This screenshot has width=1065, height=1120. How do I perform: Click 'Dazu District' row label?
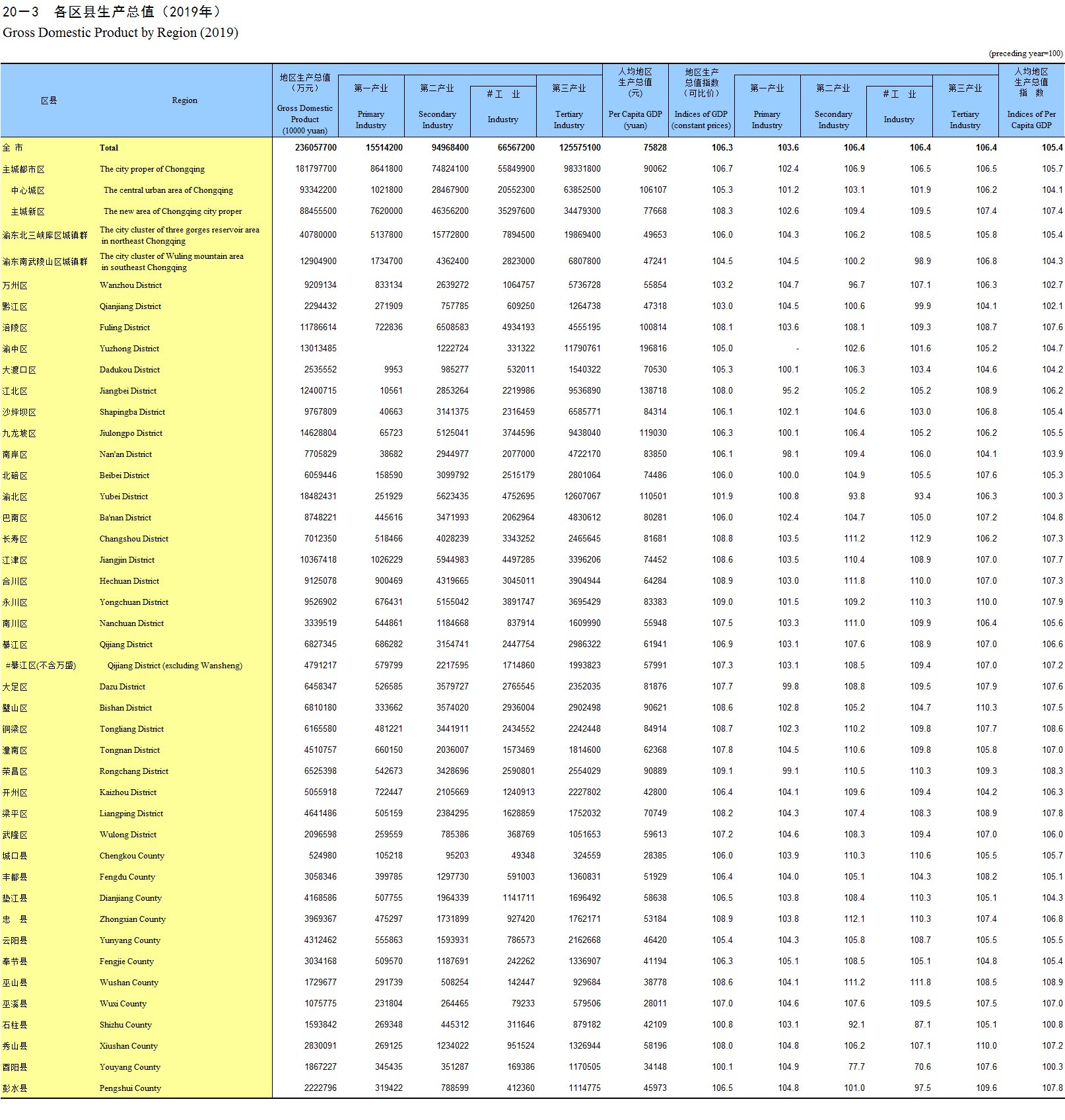click(122, 687)
